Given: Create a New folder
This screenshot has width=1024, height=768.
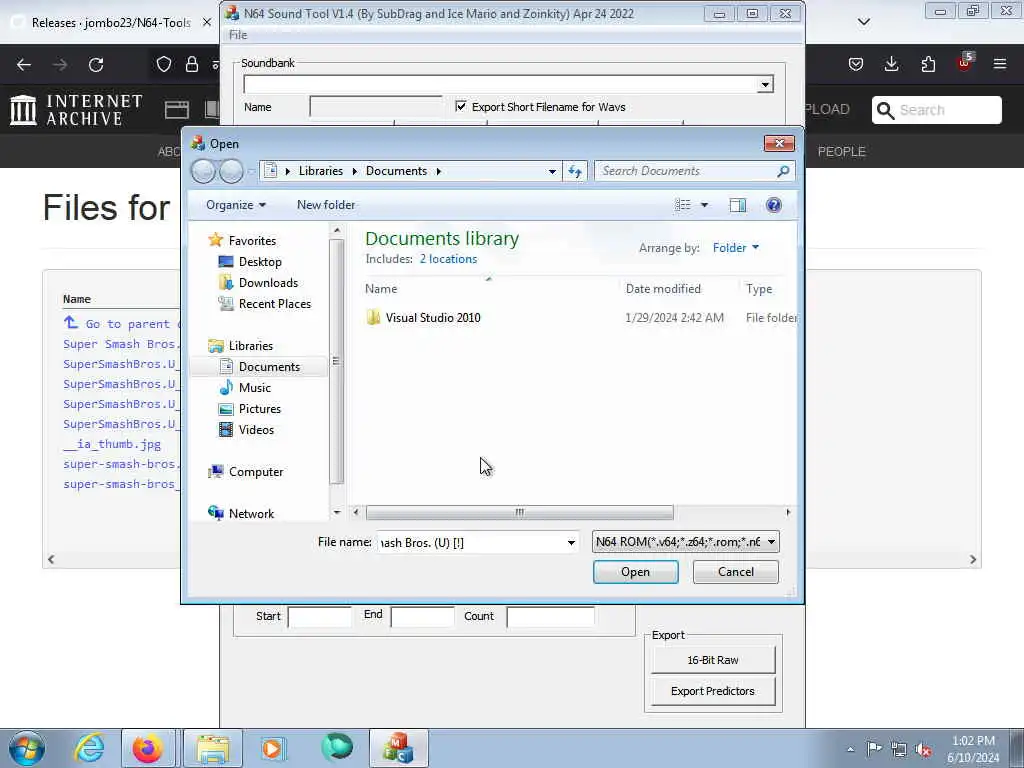Looking at the screenshot, I should pyautogui.click(x=326, y=205).
